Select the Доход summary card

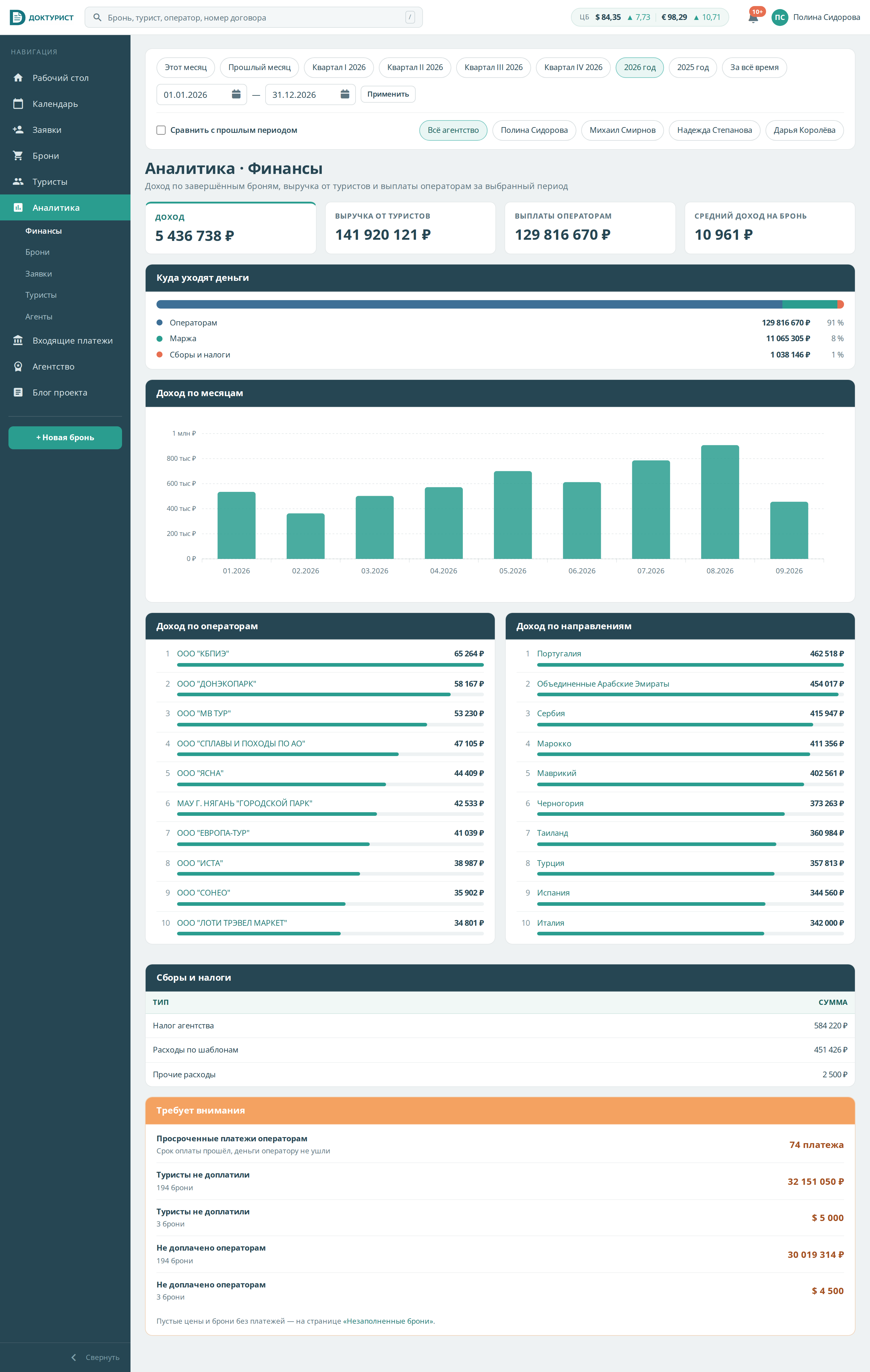coord(231,228)
